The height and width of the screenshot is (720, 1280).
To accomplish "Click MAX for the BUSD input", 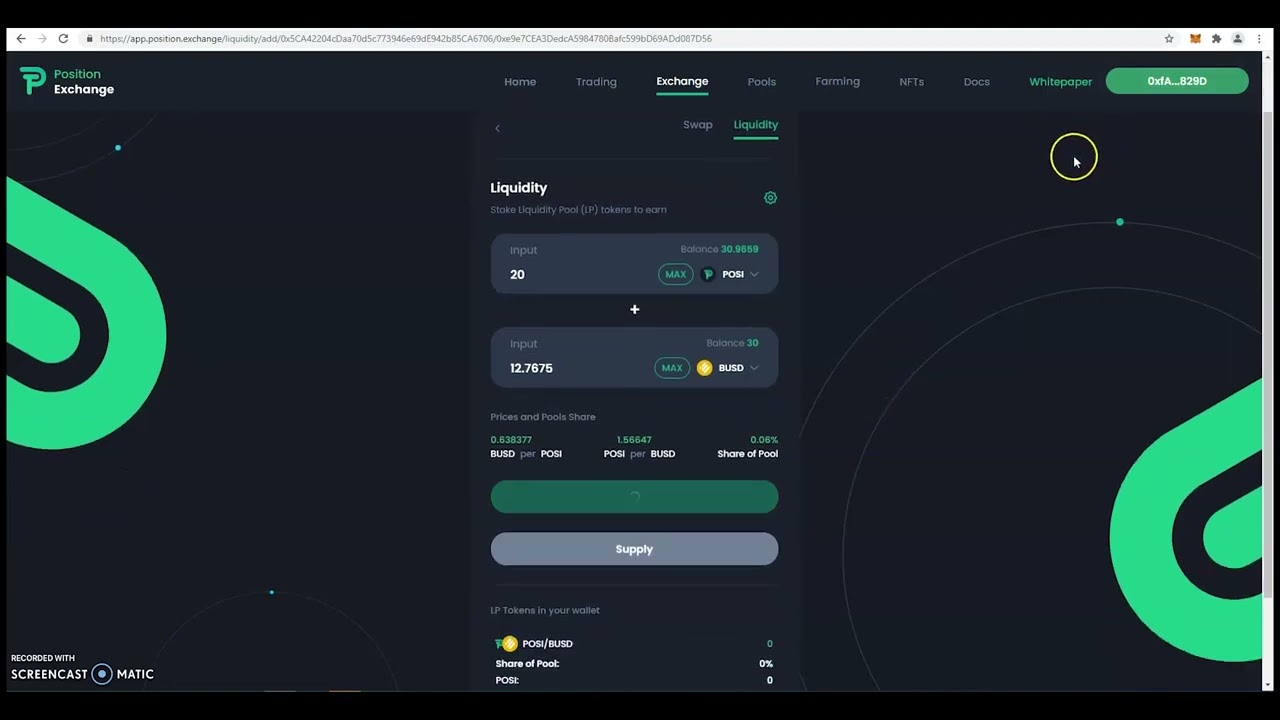I will point(671,368).
